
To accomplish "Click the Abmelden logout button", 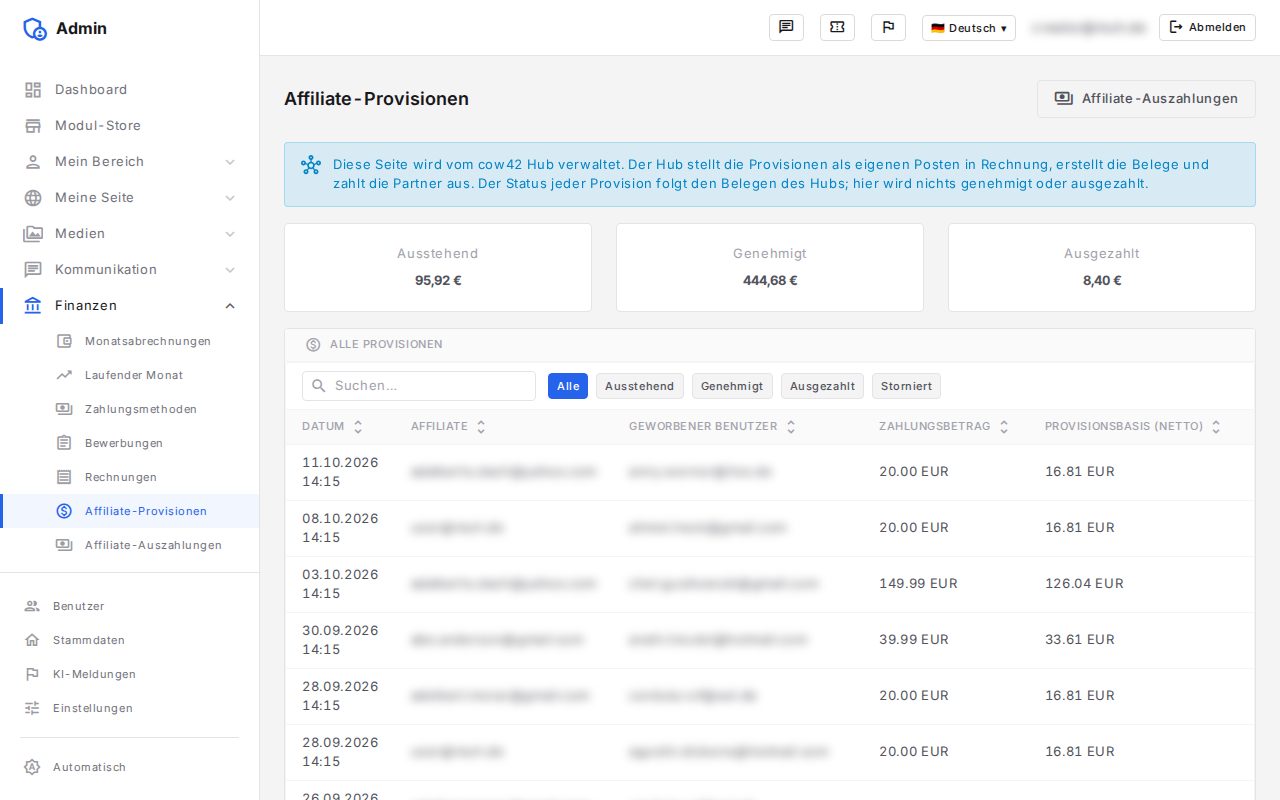I will (1207, 28).
